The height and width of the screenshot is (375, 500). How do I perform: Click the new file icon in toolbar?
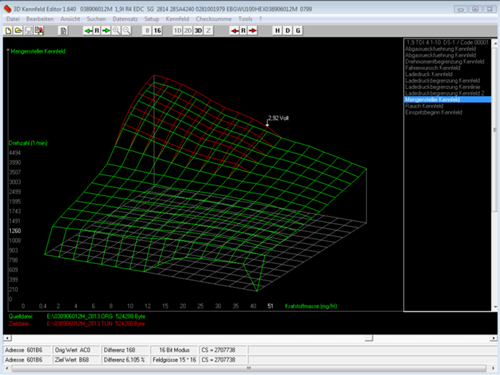[x=8, y=31]
